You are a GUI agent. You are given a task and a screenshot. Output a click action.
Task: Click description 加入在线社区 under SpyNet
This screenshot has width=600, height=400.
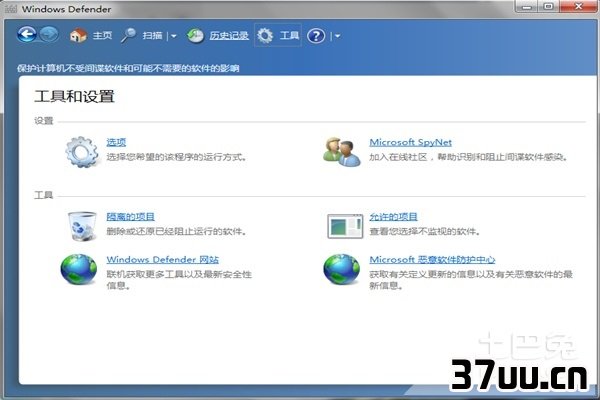coord(468,157)
